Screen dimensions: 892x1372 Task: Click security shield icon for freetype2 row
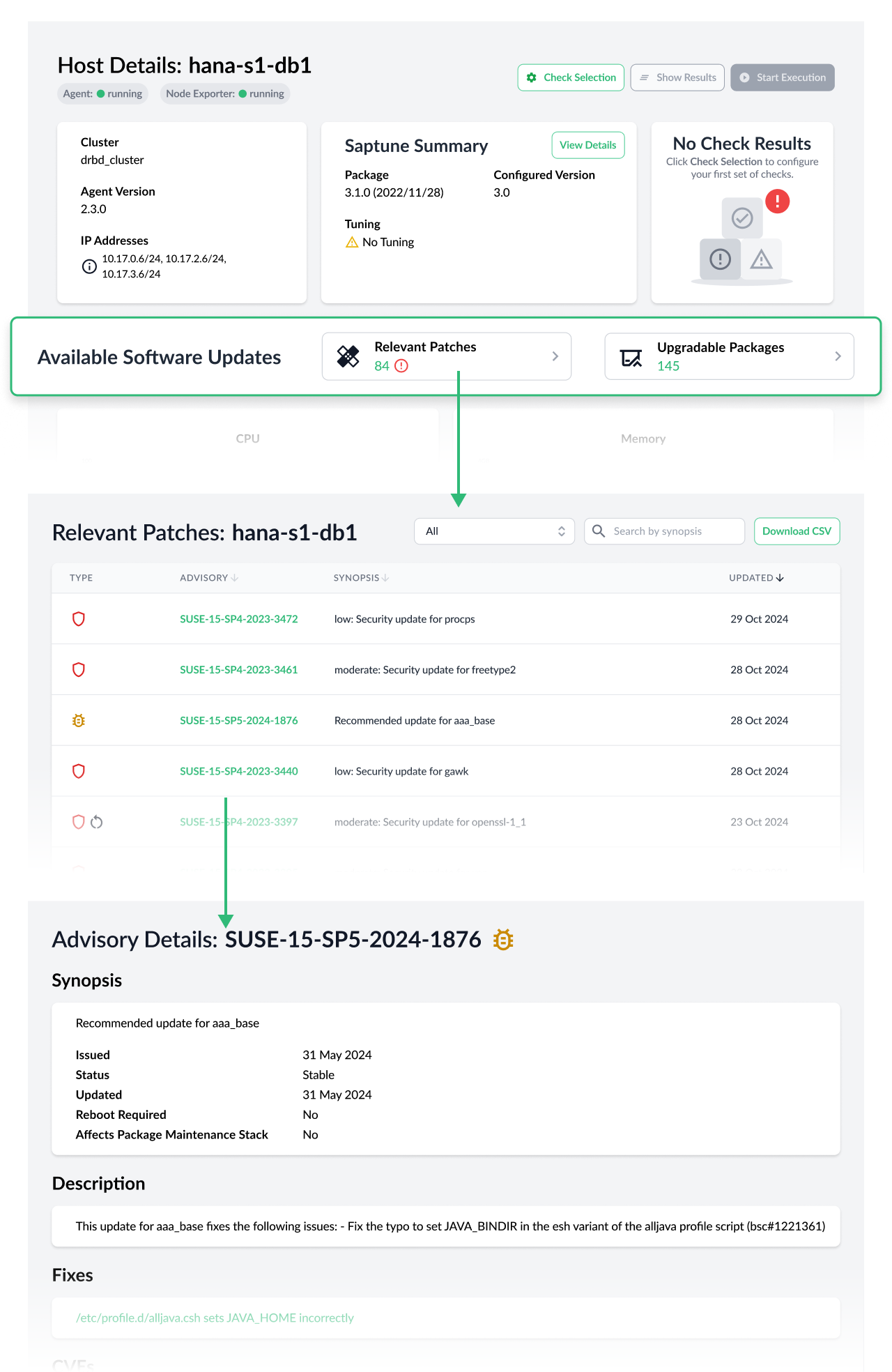pyautogui.click(x=79, y=670)
